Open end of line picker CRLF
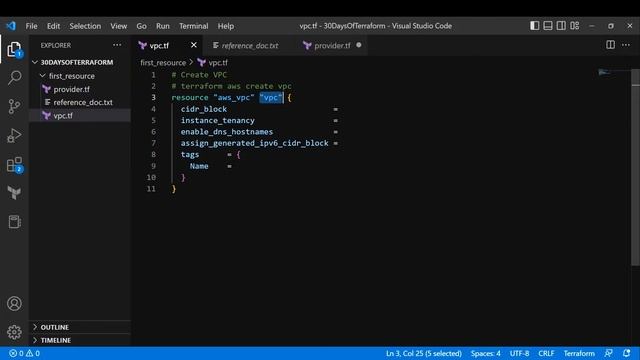Screen dimensions: 640x360 coord(546,353)
